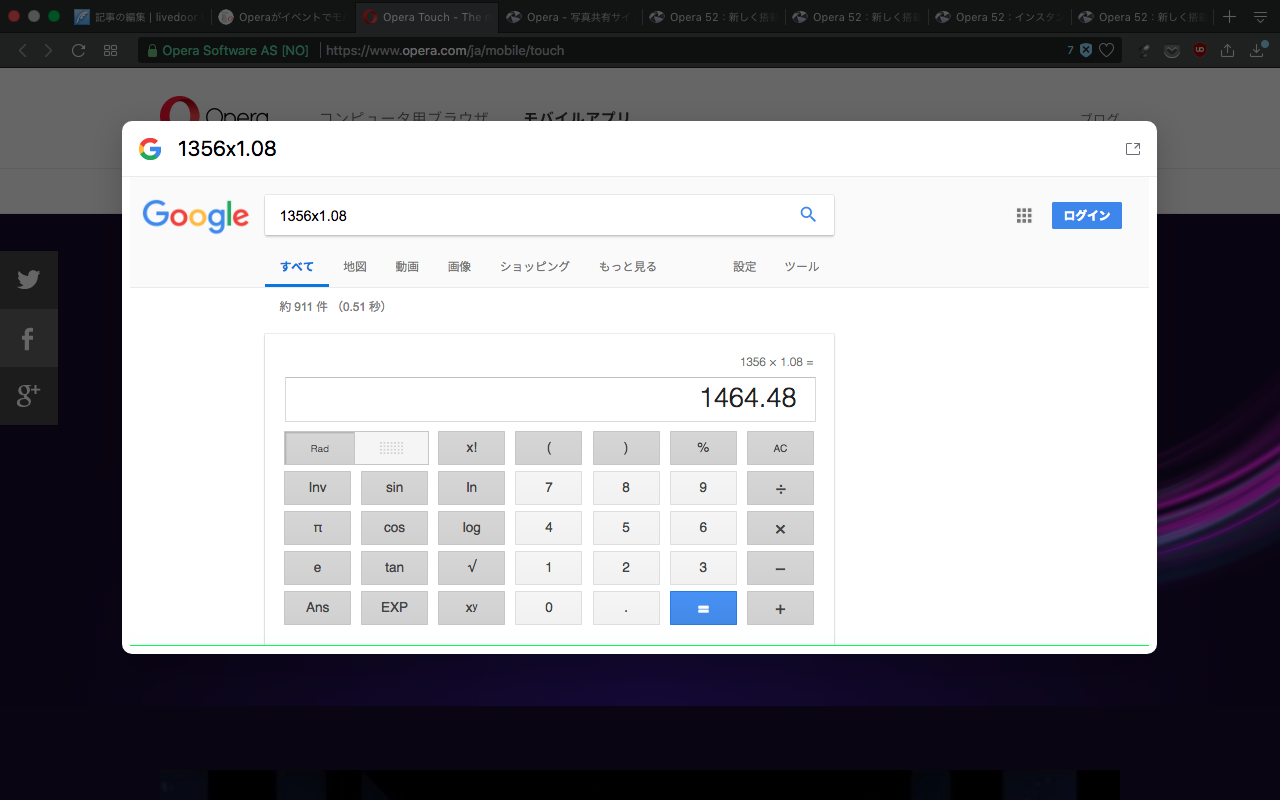Click the open parenthesis key
This screenshot has height=800, width=1280.
click(548, 448)
